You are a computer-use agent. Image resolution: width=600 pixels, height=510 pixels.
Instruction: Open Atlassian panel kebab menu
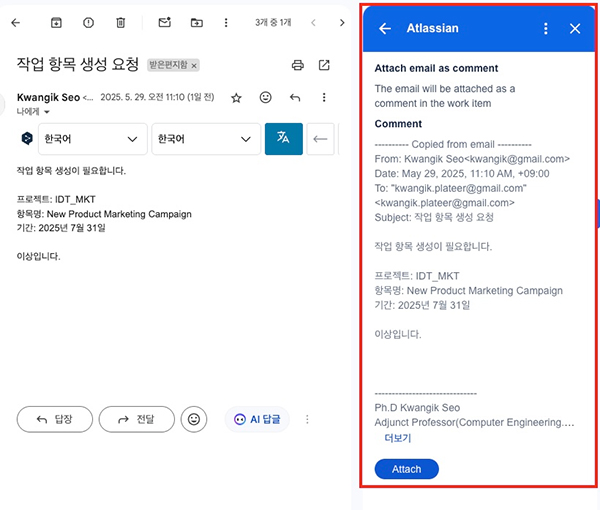[x=546, y=28]
